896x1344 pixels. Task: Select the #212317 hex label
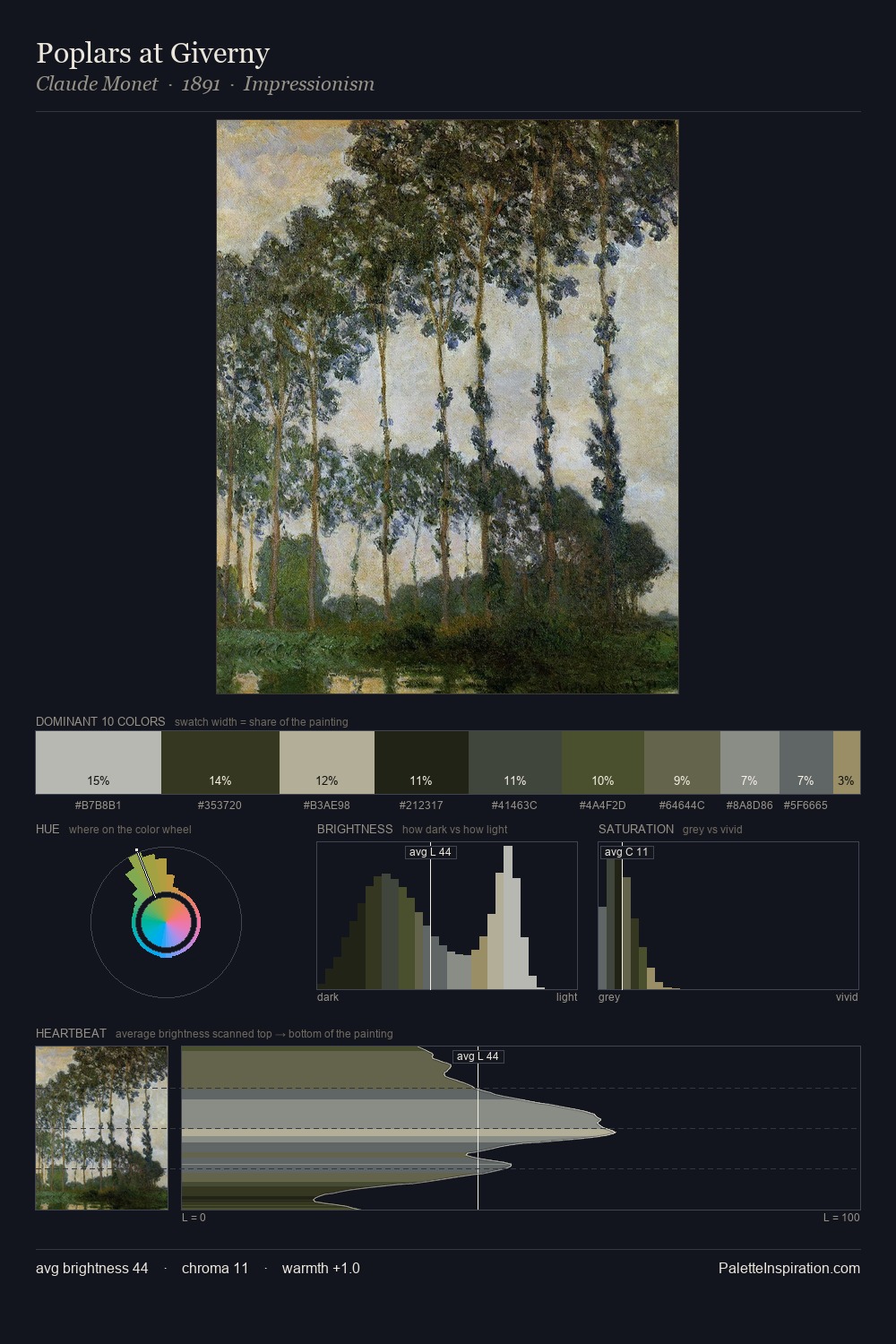pyautogui.click(x=421, y=806)
